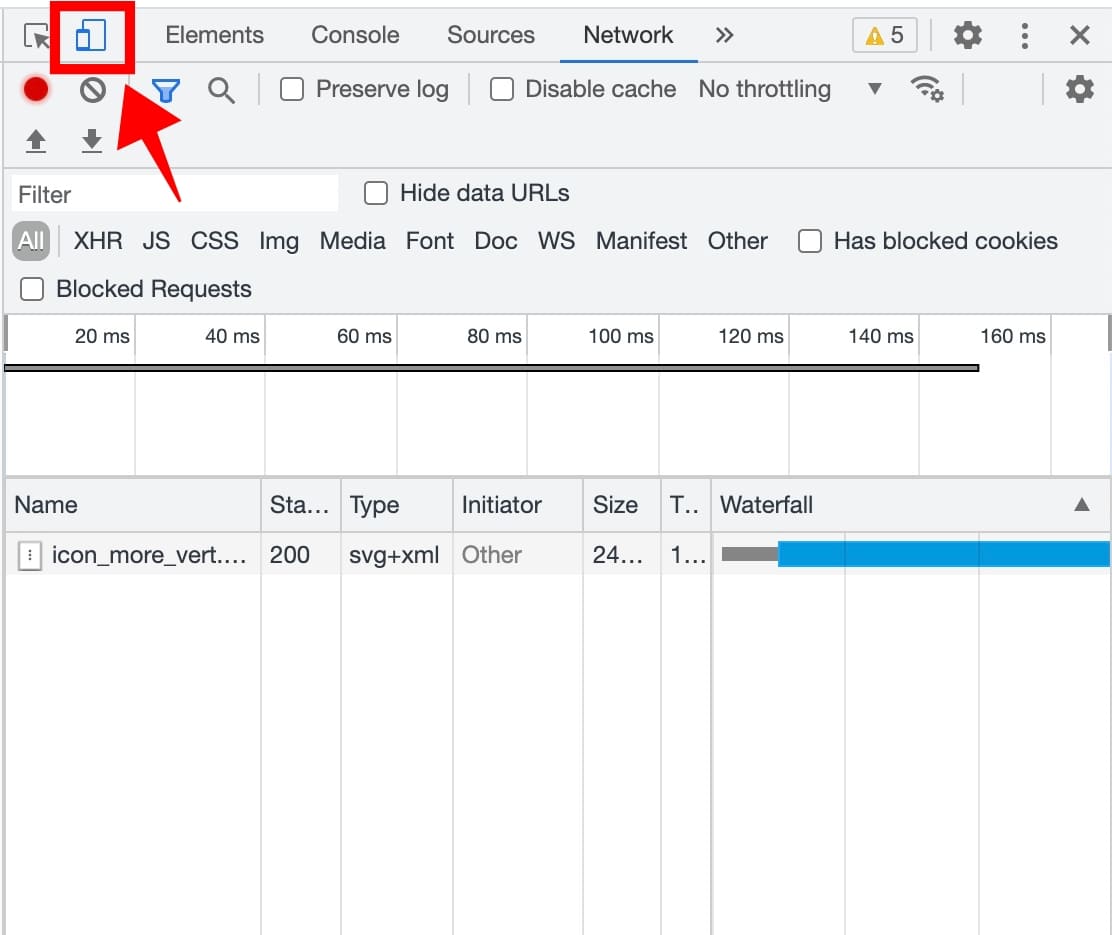Check the Disable cache option

point(502,90)
